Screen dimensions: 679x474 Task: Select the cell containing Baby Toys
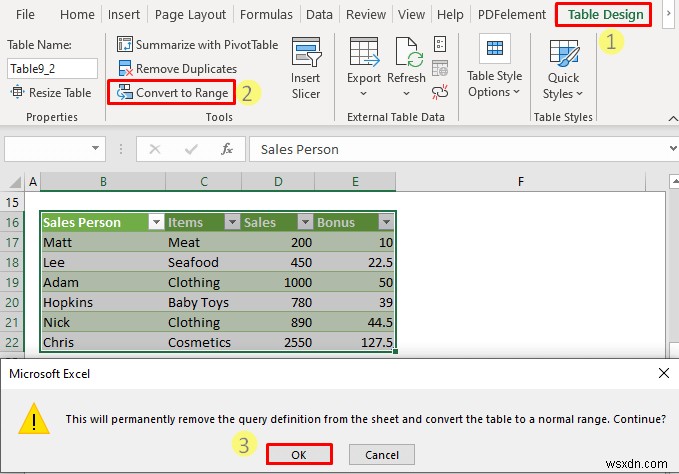pos(203,302)
